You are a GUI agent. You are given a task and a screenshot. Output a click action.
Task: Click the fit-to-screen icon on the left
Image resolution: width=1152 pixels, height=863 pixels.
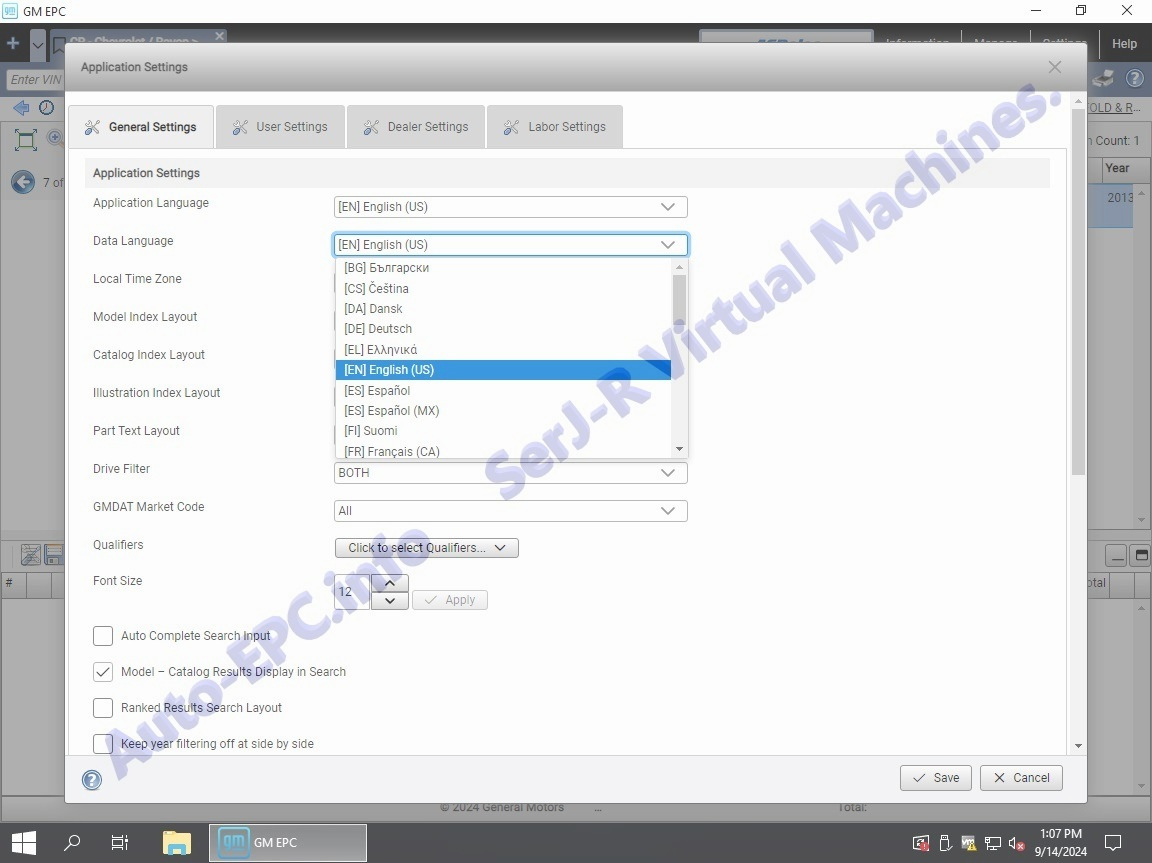[26, 140]
